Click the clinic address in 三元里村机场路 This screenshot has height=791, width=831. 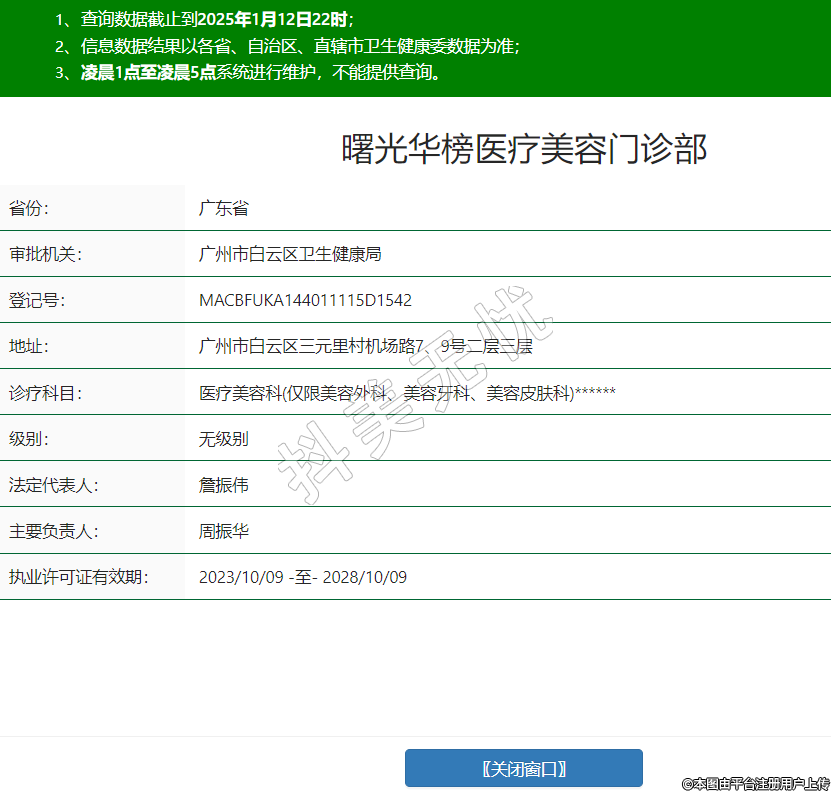pos(365,346)
